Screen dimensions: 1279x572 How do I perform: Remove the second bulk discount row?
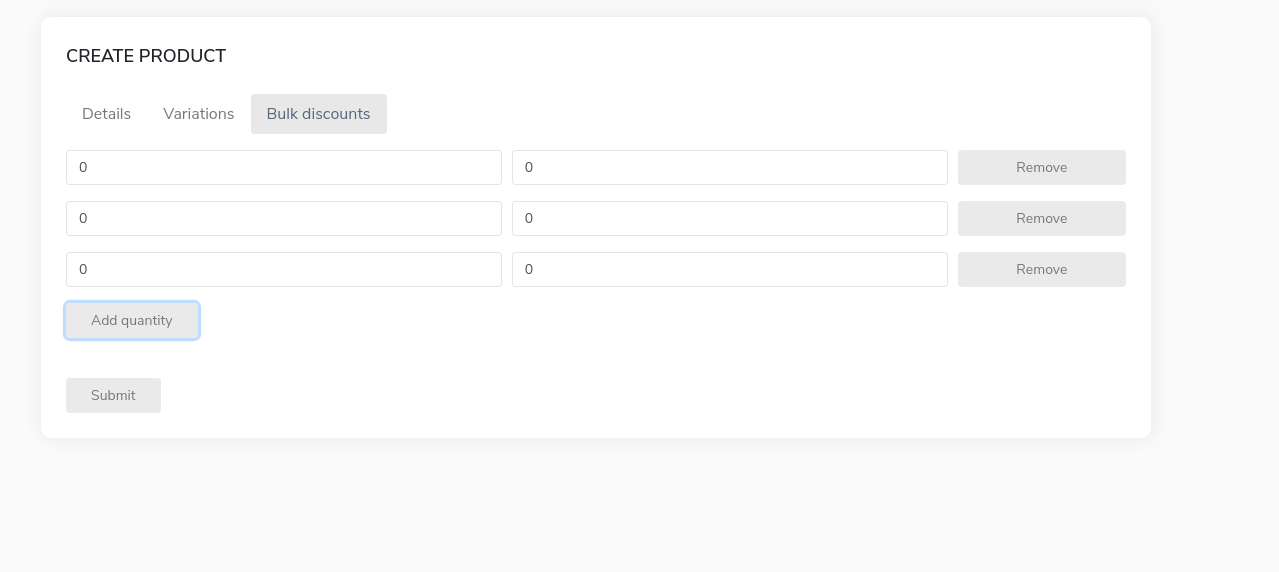coord(1041,219)
